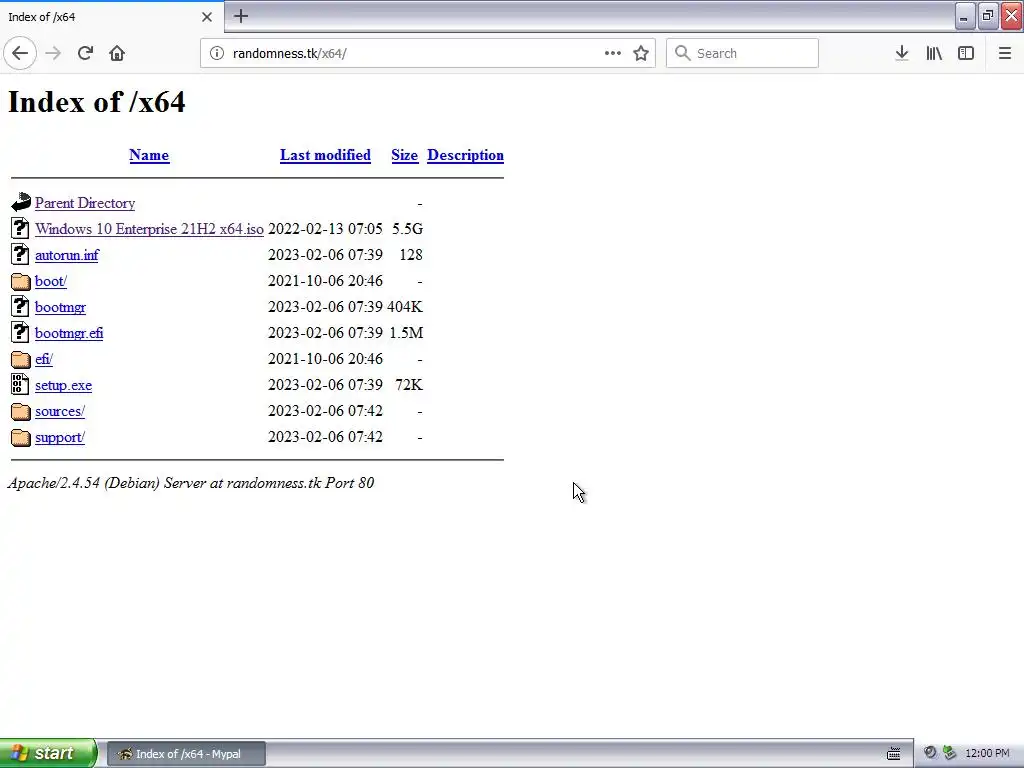Open a new tab with plus button
The image size is (1024, 768).
[241, 16]
